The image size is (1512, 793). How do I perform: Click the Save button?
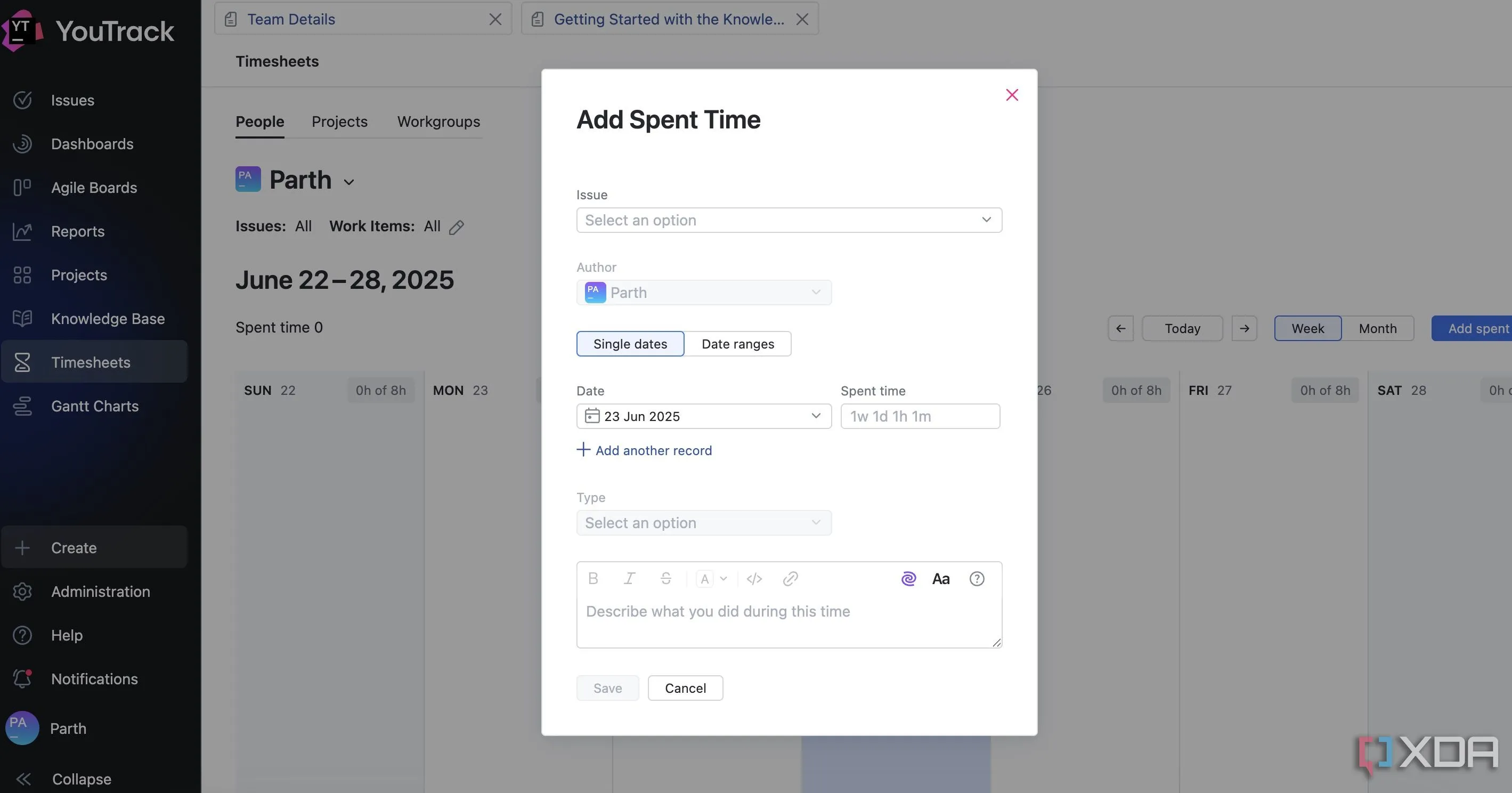pyautogui.click(x=607, y=688)
